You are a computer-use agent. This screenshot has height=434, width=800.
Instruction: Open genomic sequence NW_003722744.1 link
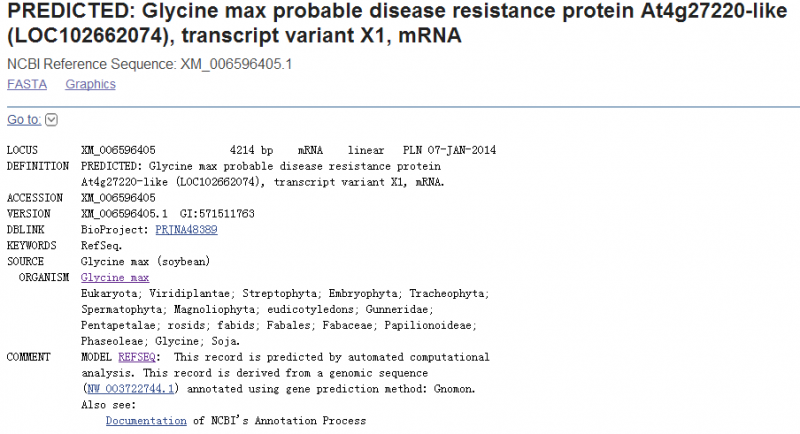point(132,388)
